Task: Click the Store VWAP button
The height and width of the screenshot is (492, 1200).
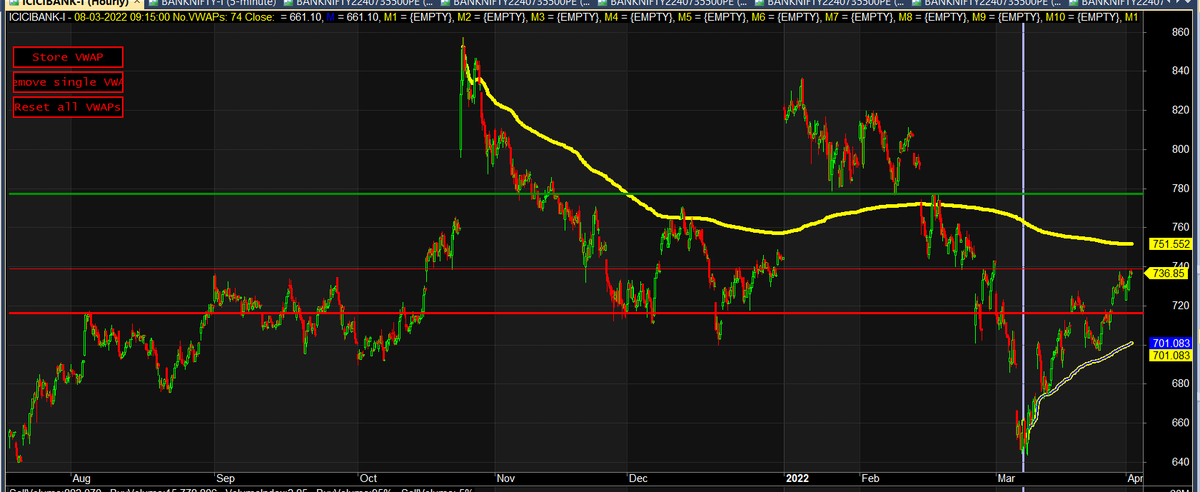Action: pyautogui.click(x=68, y=58)
